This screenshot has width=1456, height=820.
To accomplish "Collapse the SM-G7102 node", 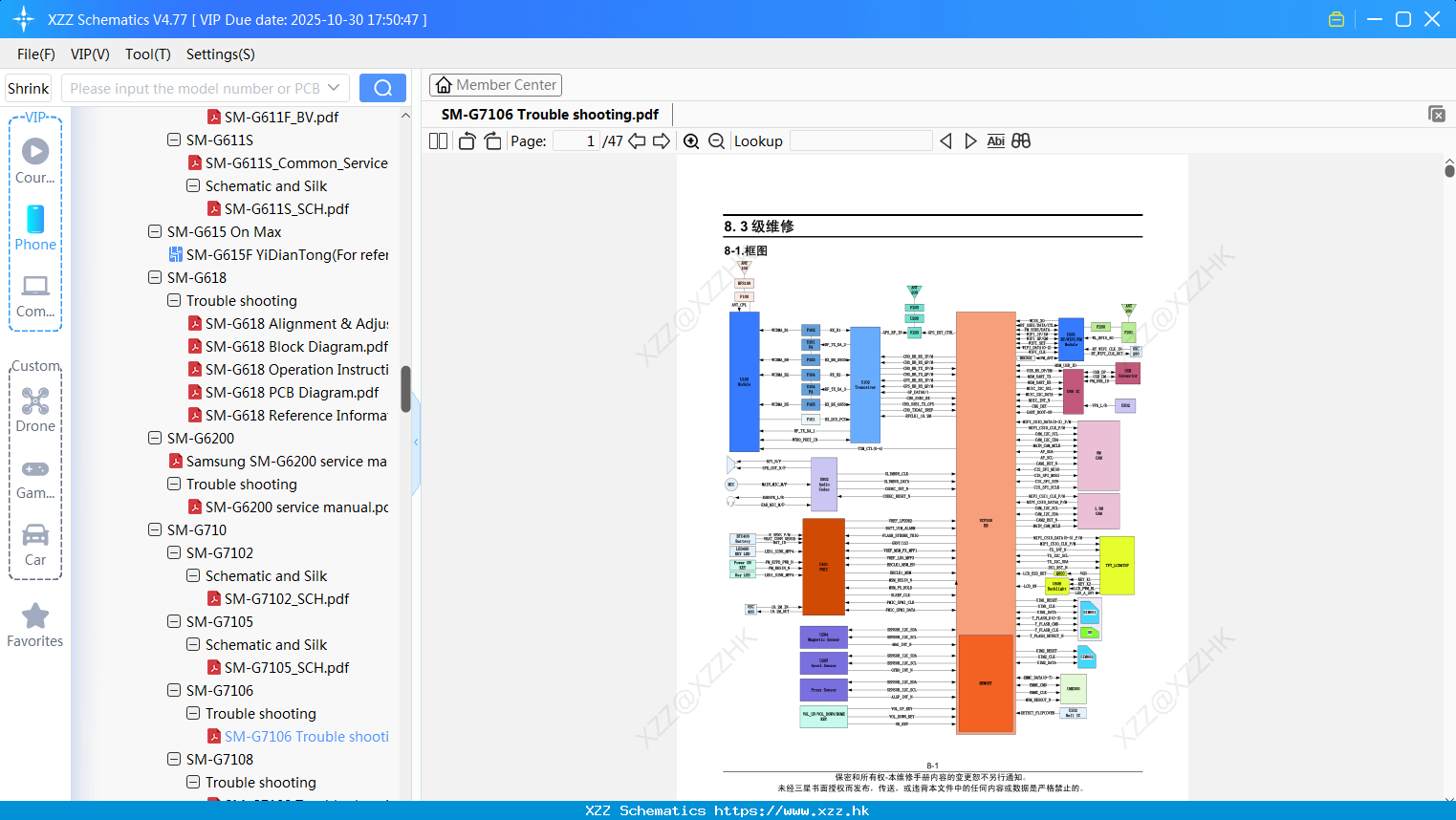I will tap(174, 552).
